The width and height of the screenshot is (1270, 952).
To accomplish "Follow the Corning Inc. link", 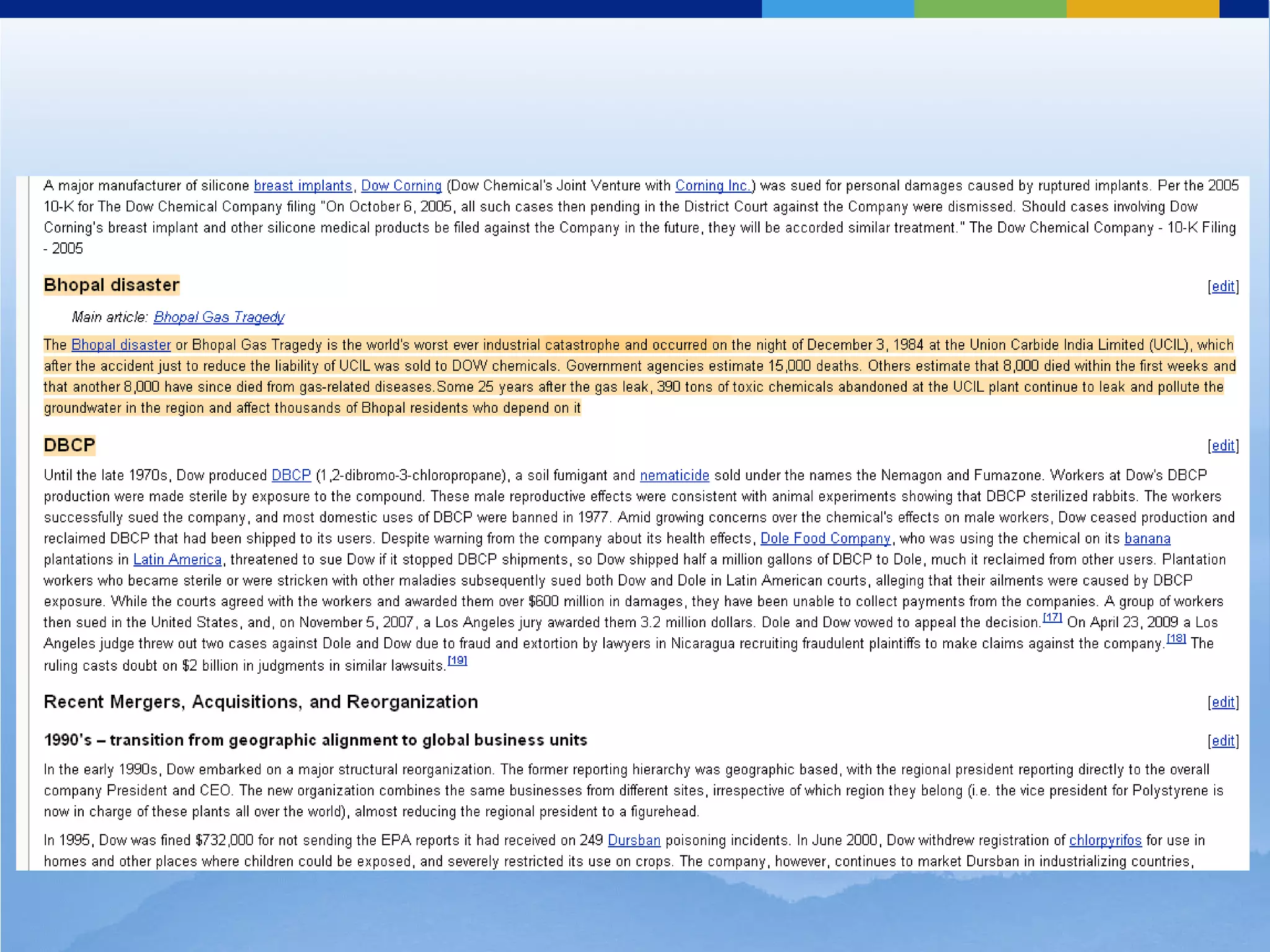I will 713,186.
